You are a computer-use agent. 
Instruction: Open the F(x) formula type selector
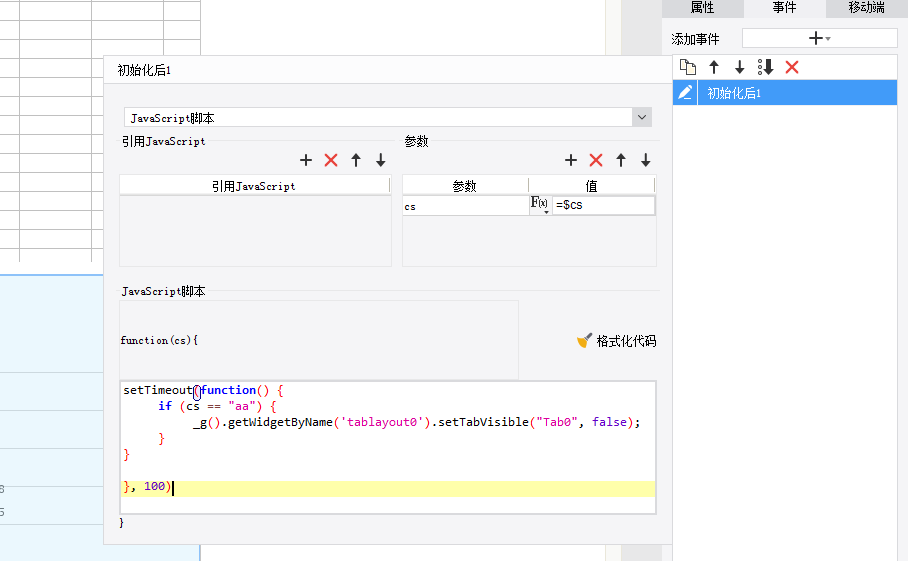tap(540, 204)
